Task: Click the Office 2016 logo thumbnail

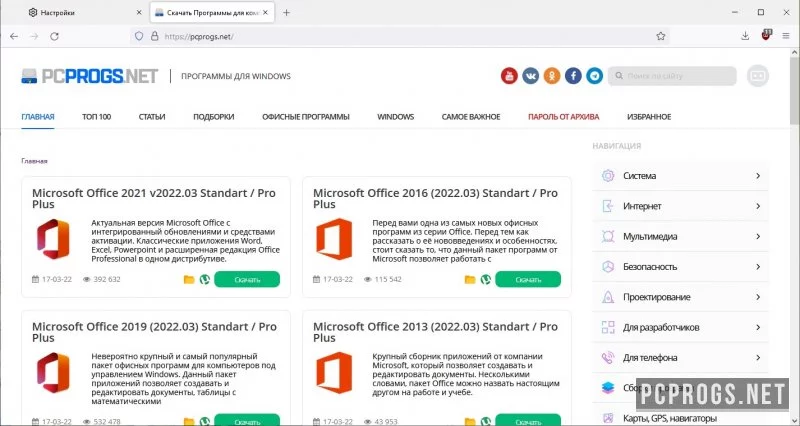Action: 334,239
